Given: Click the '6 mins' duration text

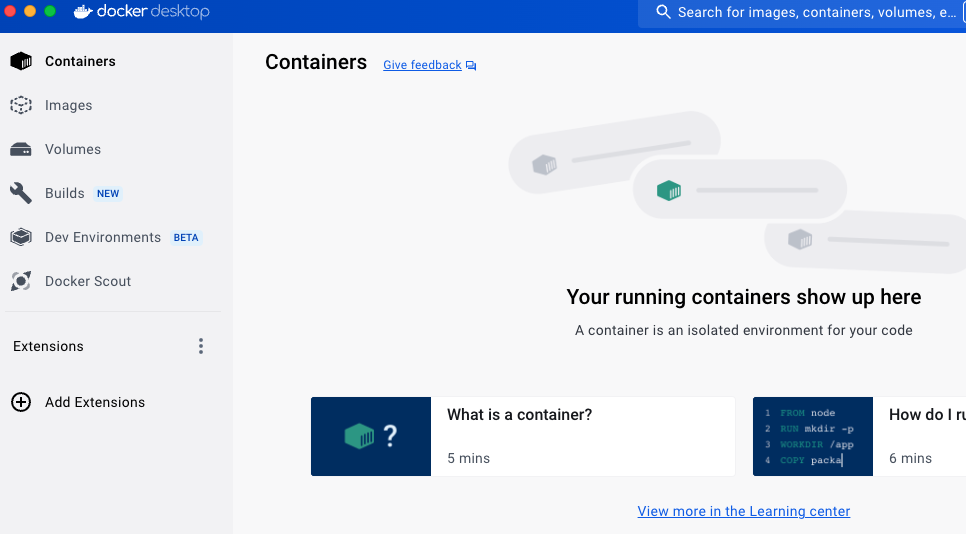Looking at the screenshot, I should (x=910, y=458).
